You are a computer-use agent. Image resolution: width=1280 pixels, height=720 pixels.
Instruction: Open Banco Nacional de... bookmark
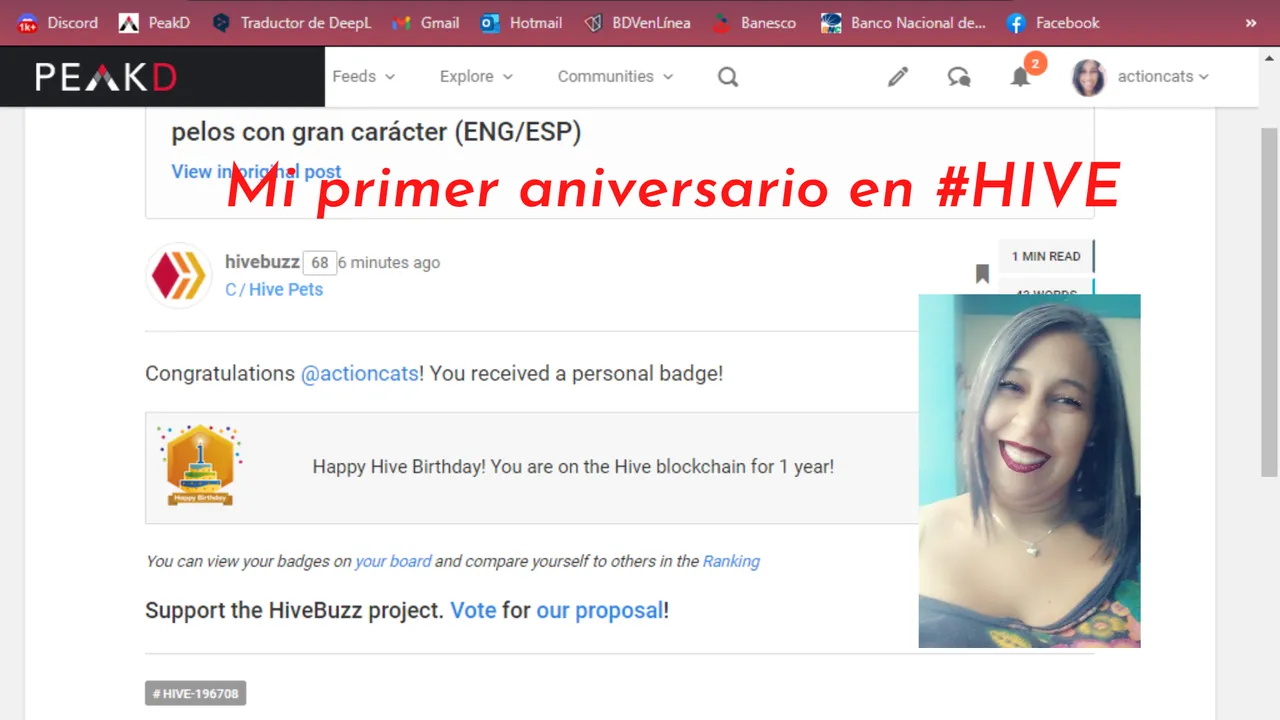tap(903, 22)
